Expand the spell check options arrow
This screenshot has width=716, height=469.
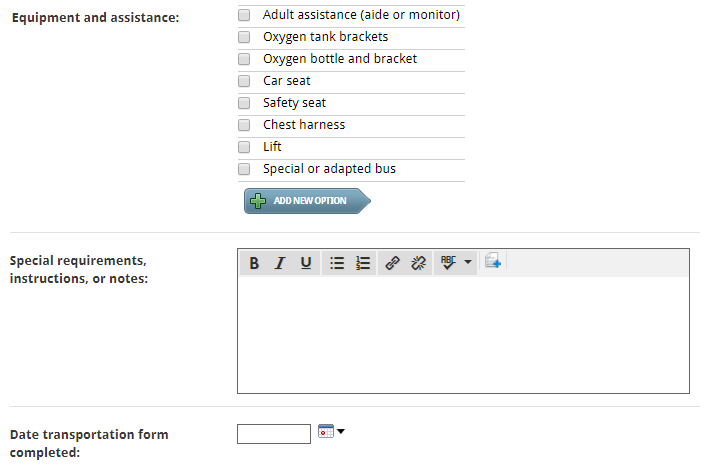pyautogui.click(x=468, y=262)
